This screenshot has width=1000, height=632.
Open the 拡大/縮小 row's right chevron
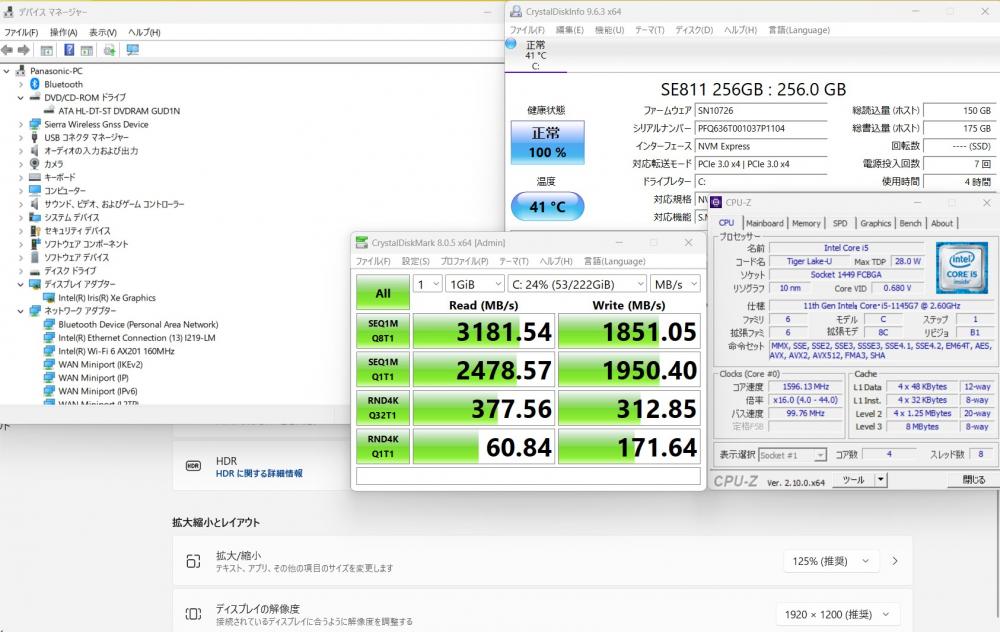point(895,561)
